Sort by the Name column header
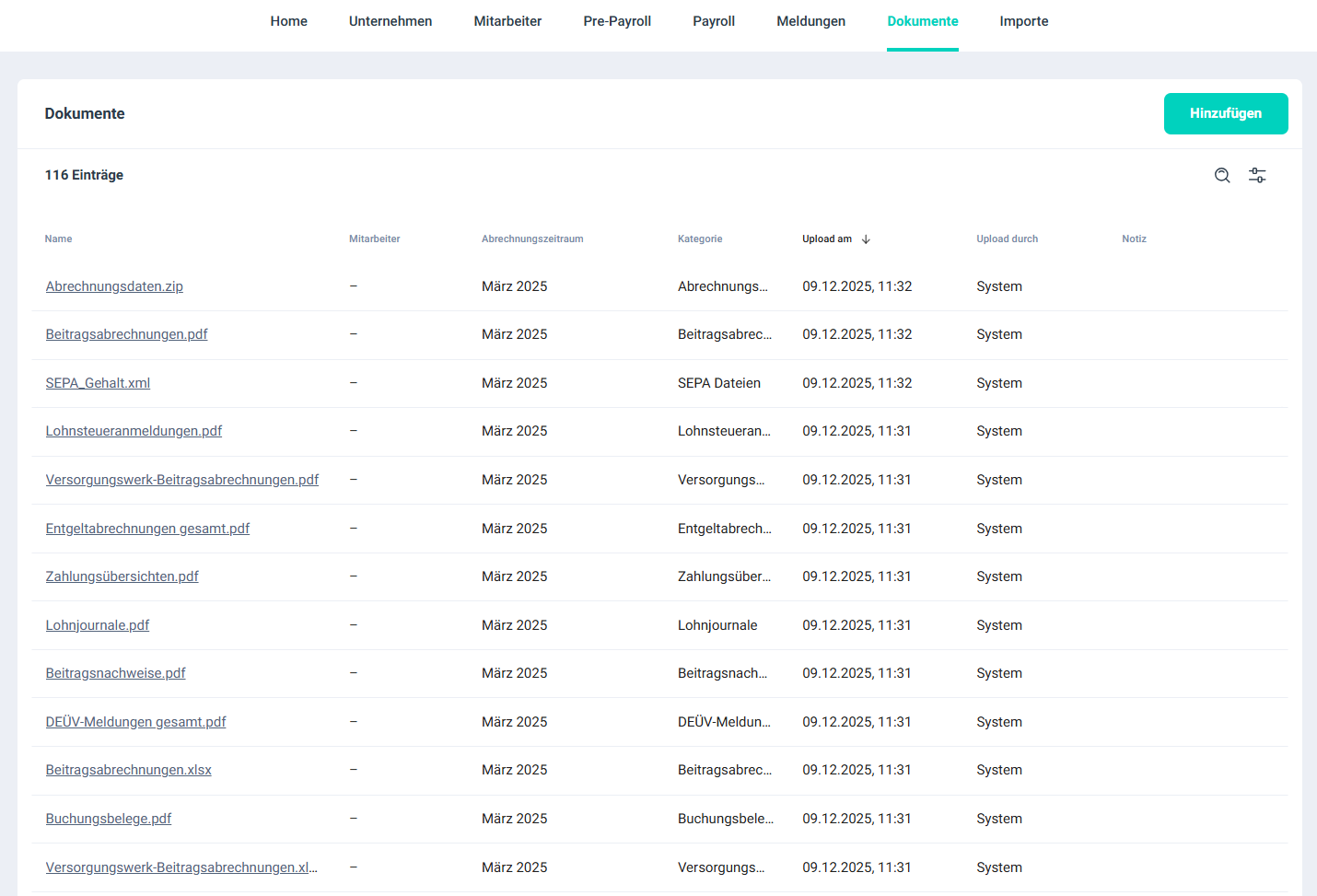This screenshot has height=896, width=1317. (x=58, y=239)
